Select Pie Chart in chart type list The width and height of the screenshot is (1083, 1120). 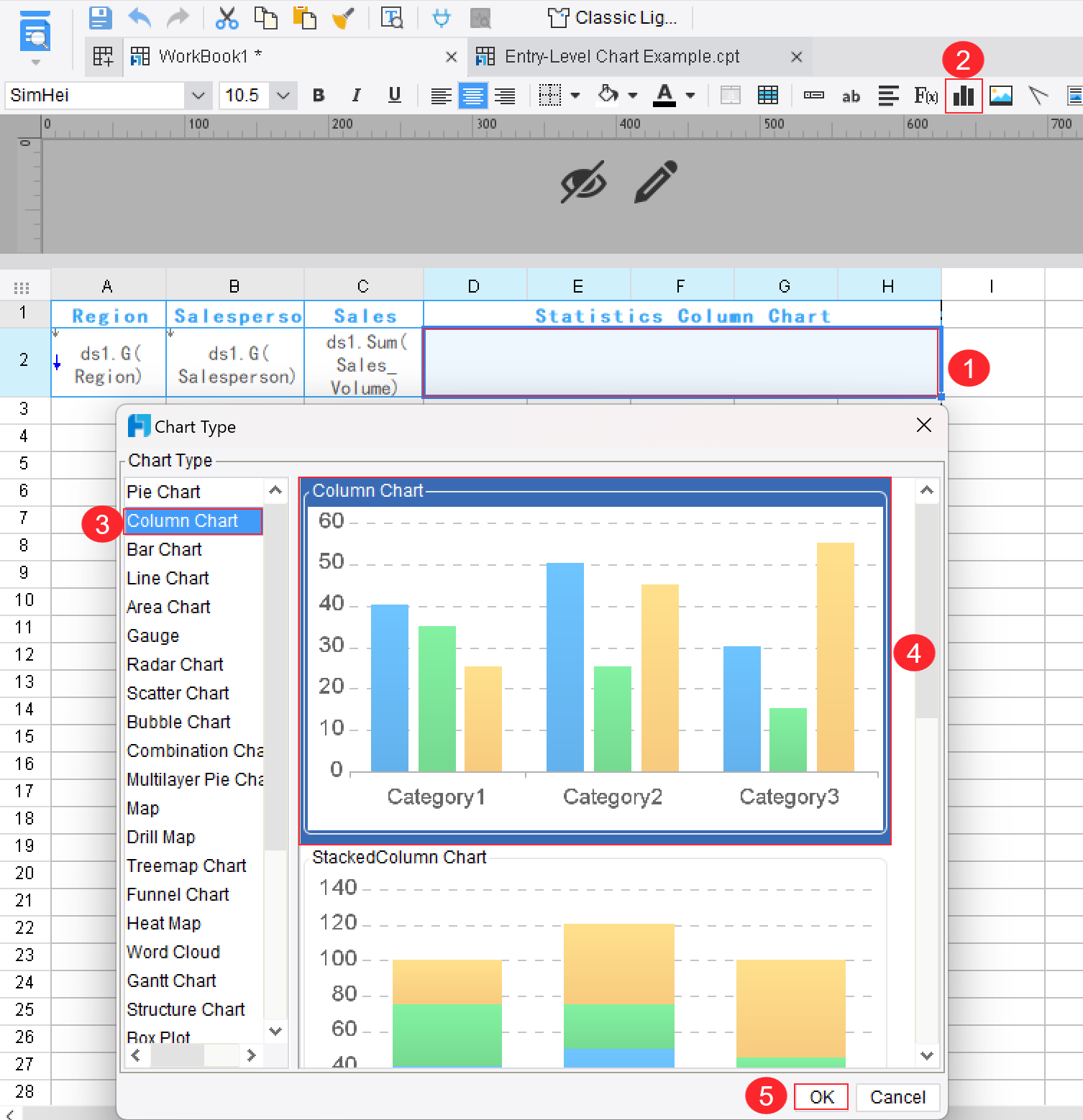[x=164, y=492]
